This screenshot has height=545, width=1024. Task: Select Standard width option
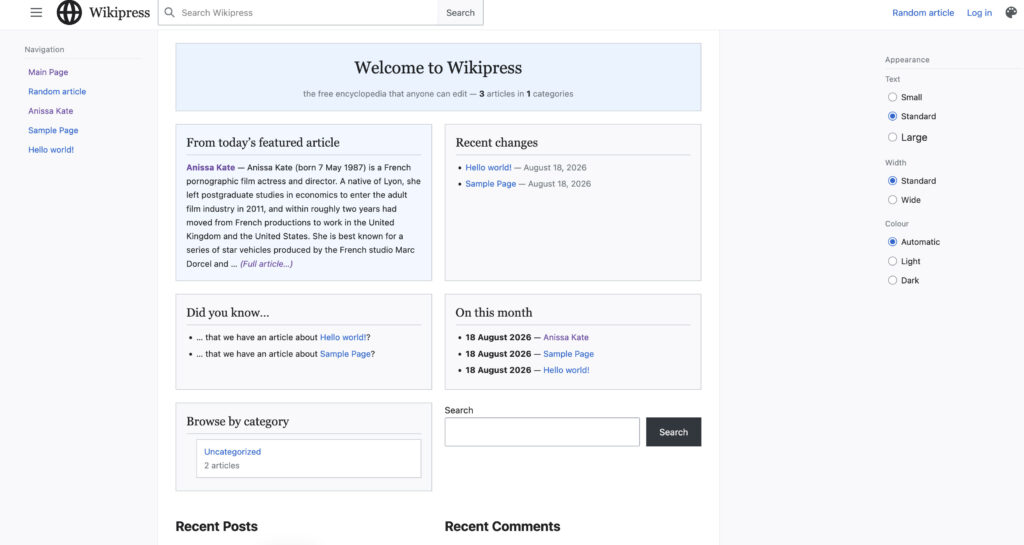pos(892,181)
